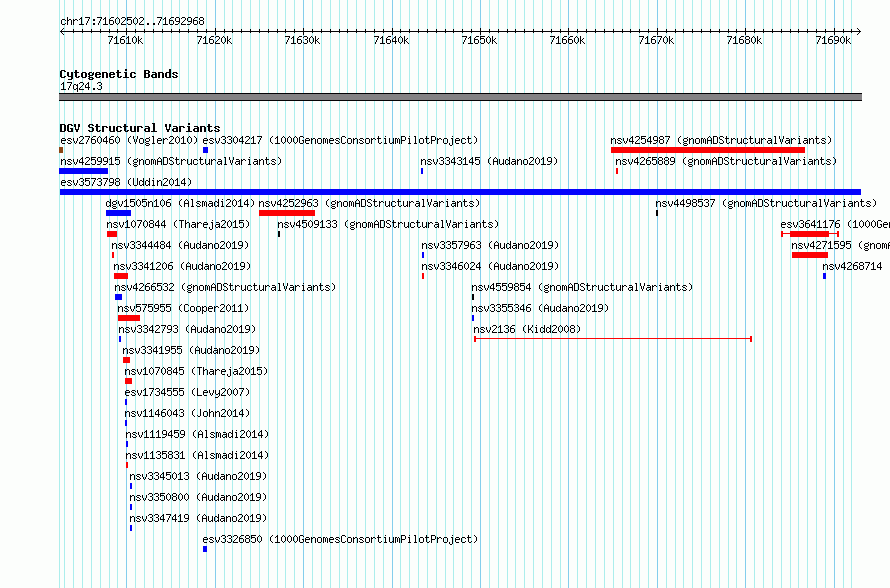Click nsv3341206 (Audano2019) label
The height and width of the screenshot is (588, 890).
[x=182, y=266]
